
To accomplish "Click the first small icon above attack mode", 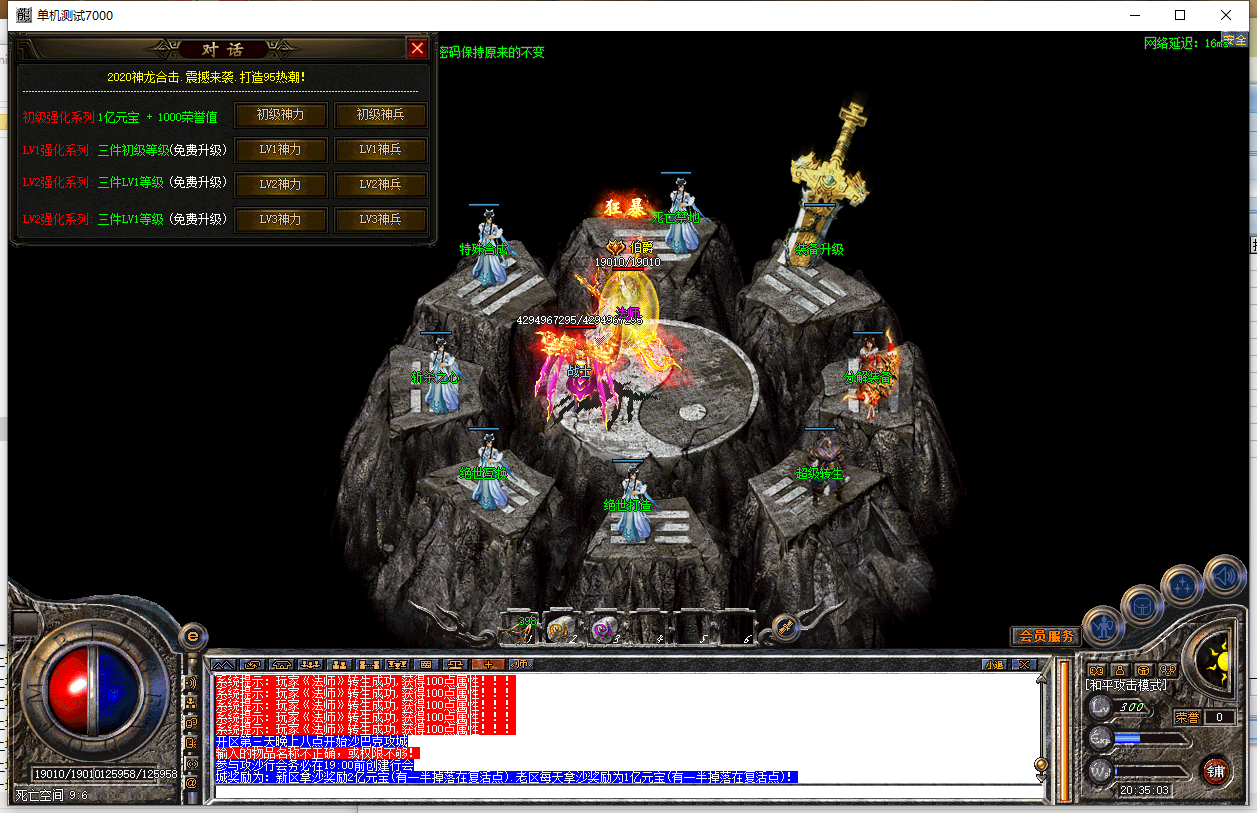I will coord(1096,670).
